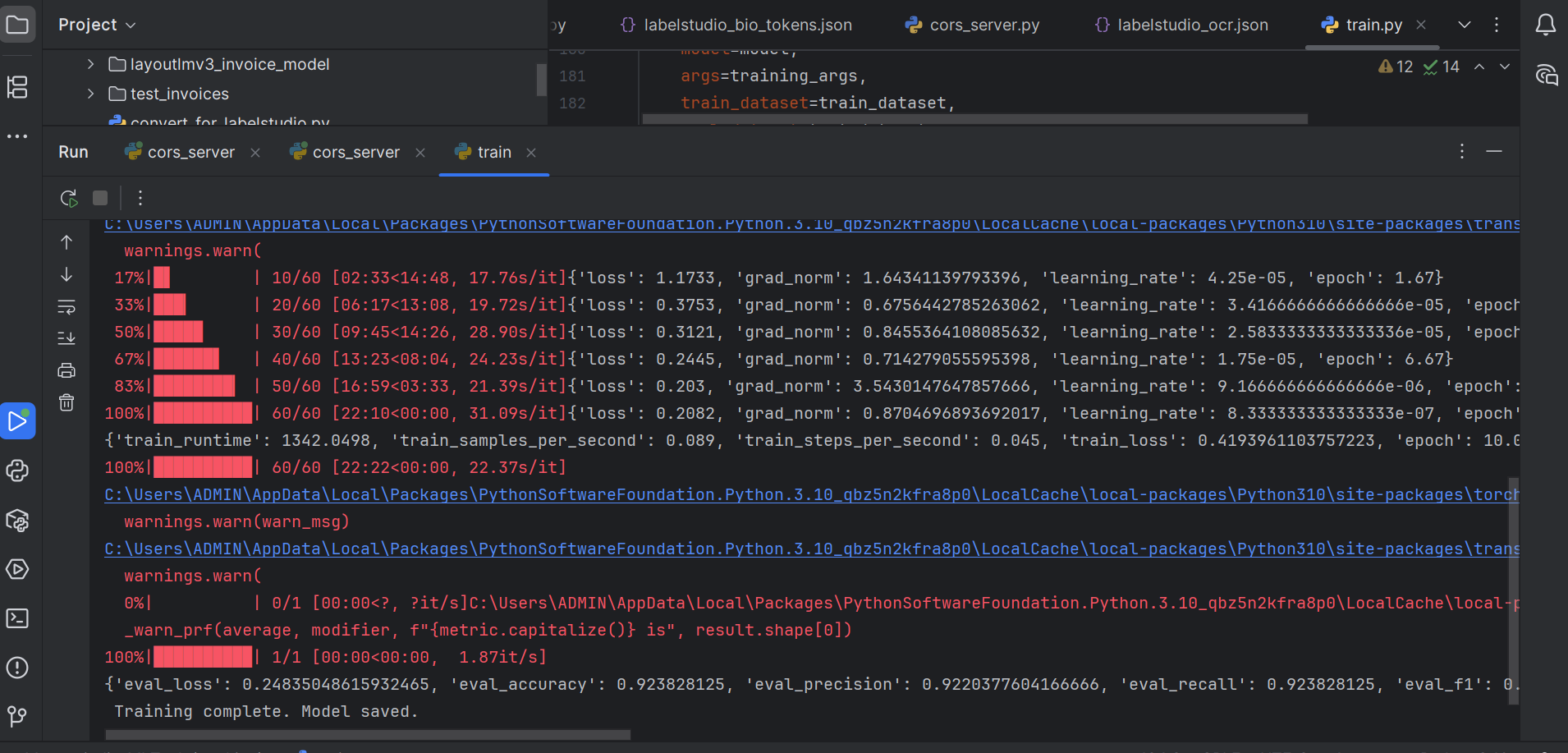
Task: Clear console output with trash icon
Action: coord(66,402)
